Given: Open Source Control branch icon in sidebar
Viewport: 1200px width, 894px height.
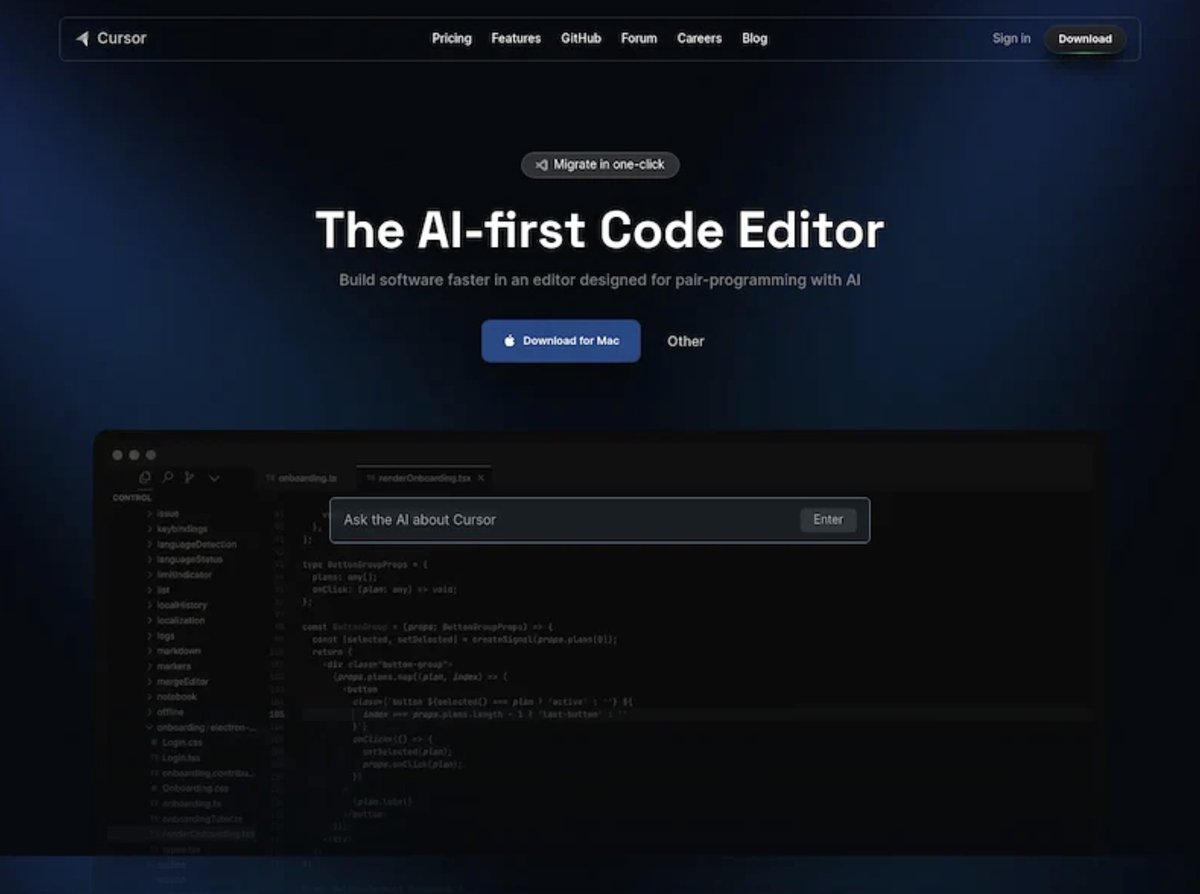Looking at the screenshot, I should [190, 479].
